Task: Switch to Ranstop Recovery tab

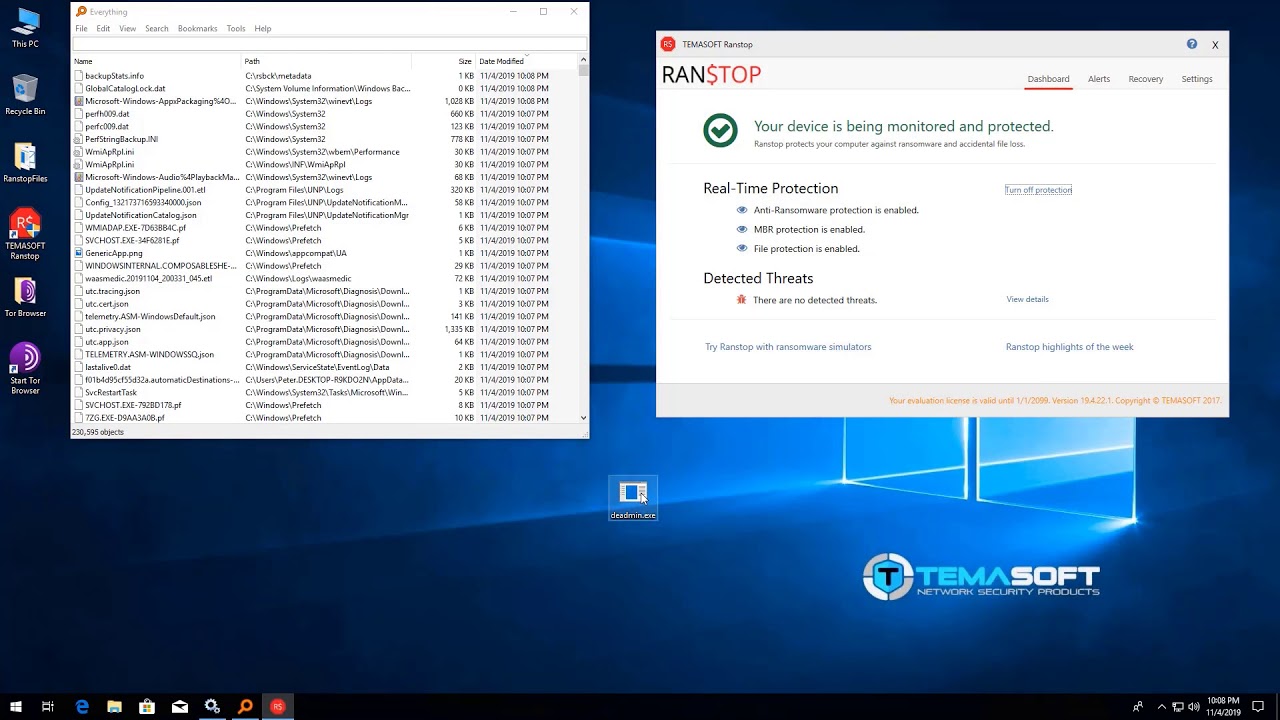Action: click(1146, 79)
